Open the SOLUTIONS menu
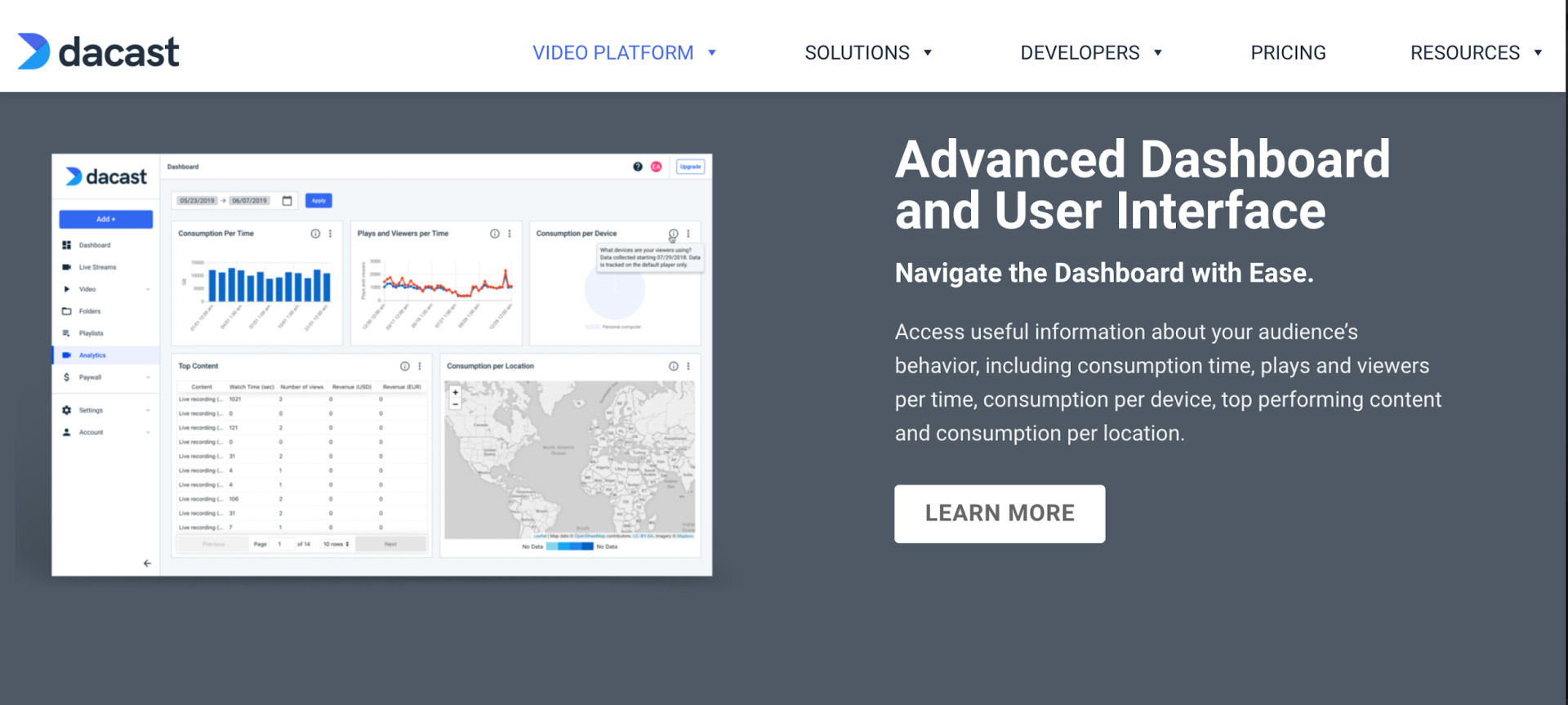This screenshot has height=705, width=1568. 857,52
